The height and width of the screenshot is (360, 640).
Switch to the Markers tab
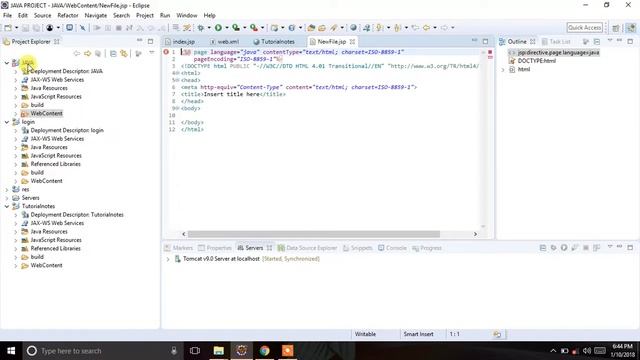179,248
